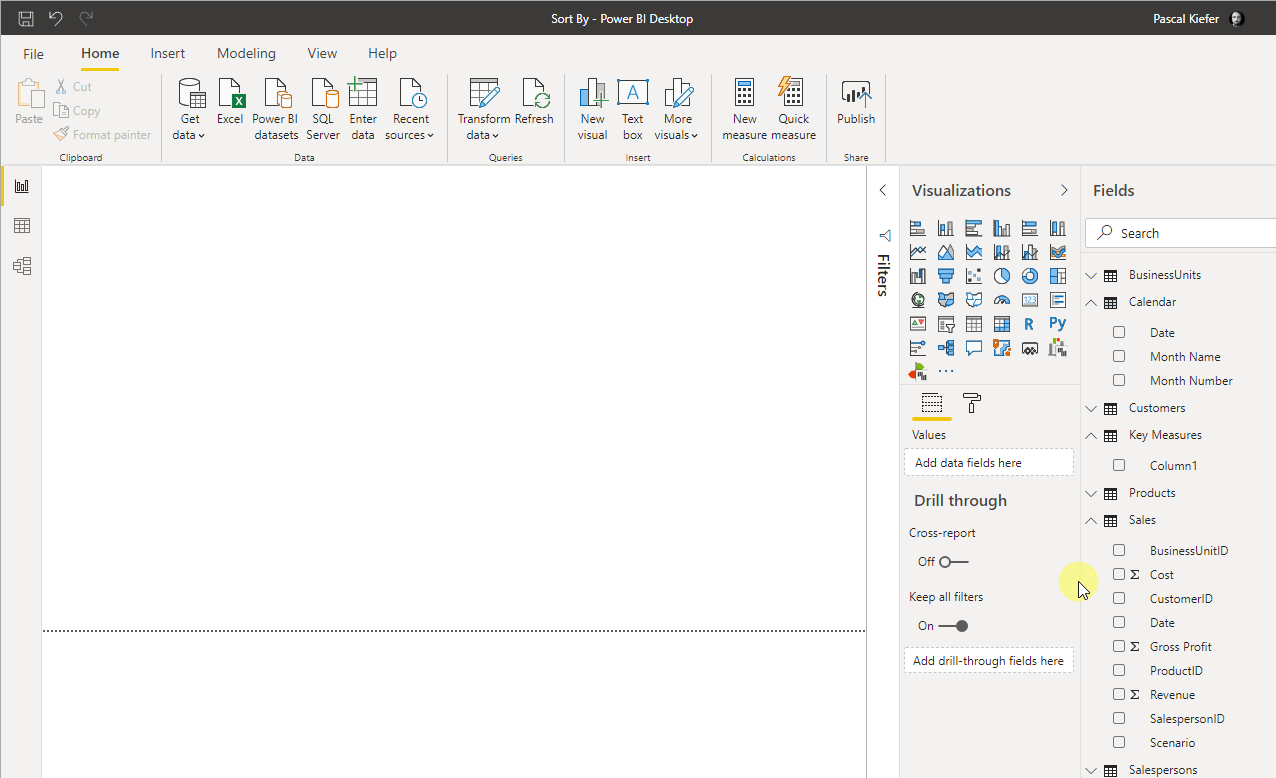Check the Revenue field checkbox
The image size is (1276, 778).
pyautogui.click(x=1118, y=694)
